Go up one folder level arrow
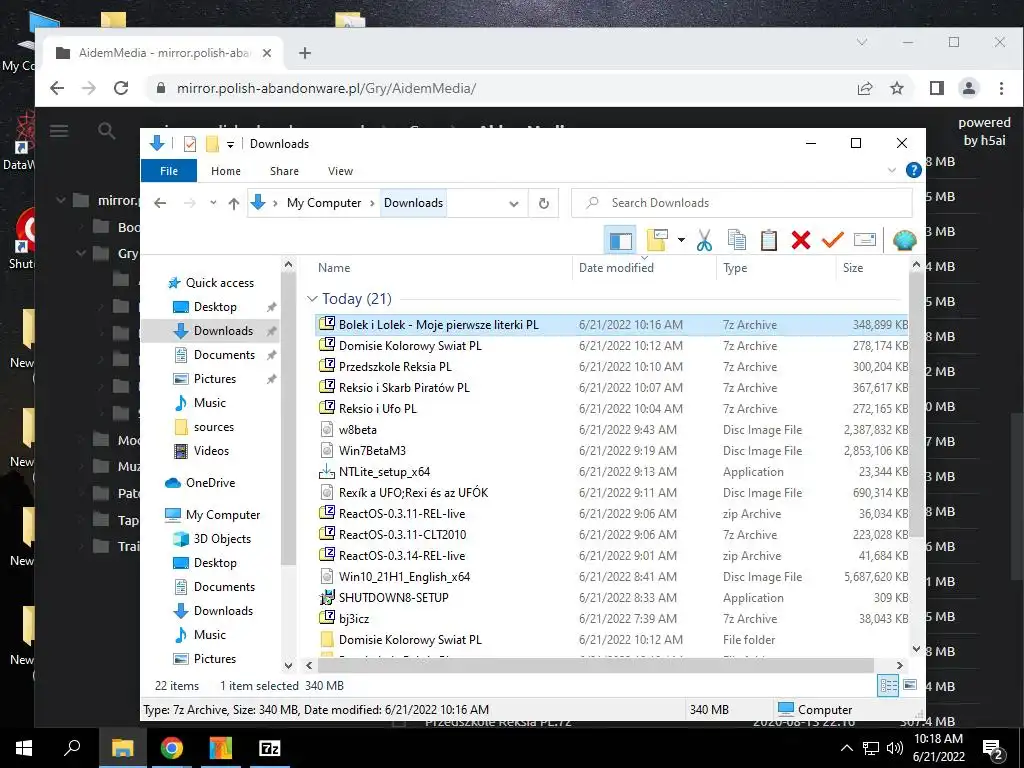 234,204
